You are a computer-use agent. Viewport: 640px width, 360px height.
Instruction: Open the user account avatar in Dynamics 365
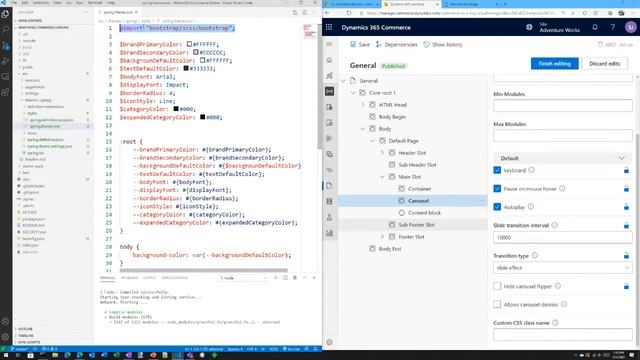coord(631,27)
